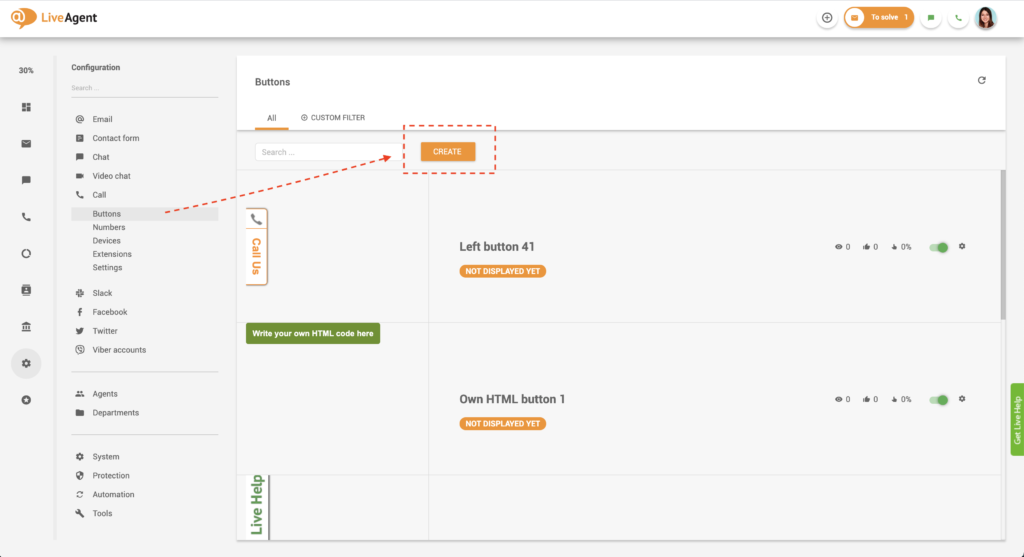The height and width of the screenshot is (557, 1024).
Task: Open settings gear for Own HTML button 1
Action: click(962, 399)
